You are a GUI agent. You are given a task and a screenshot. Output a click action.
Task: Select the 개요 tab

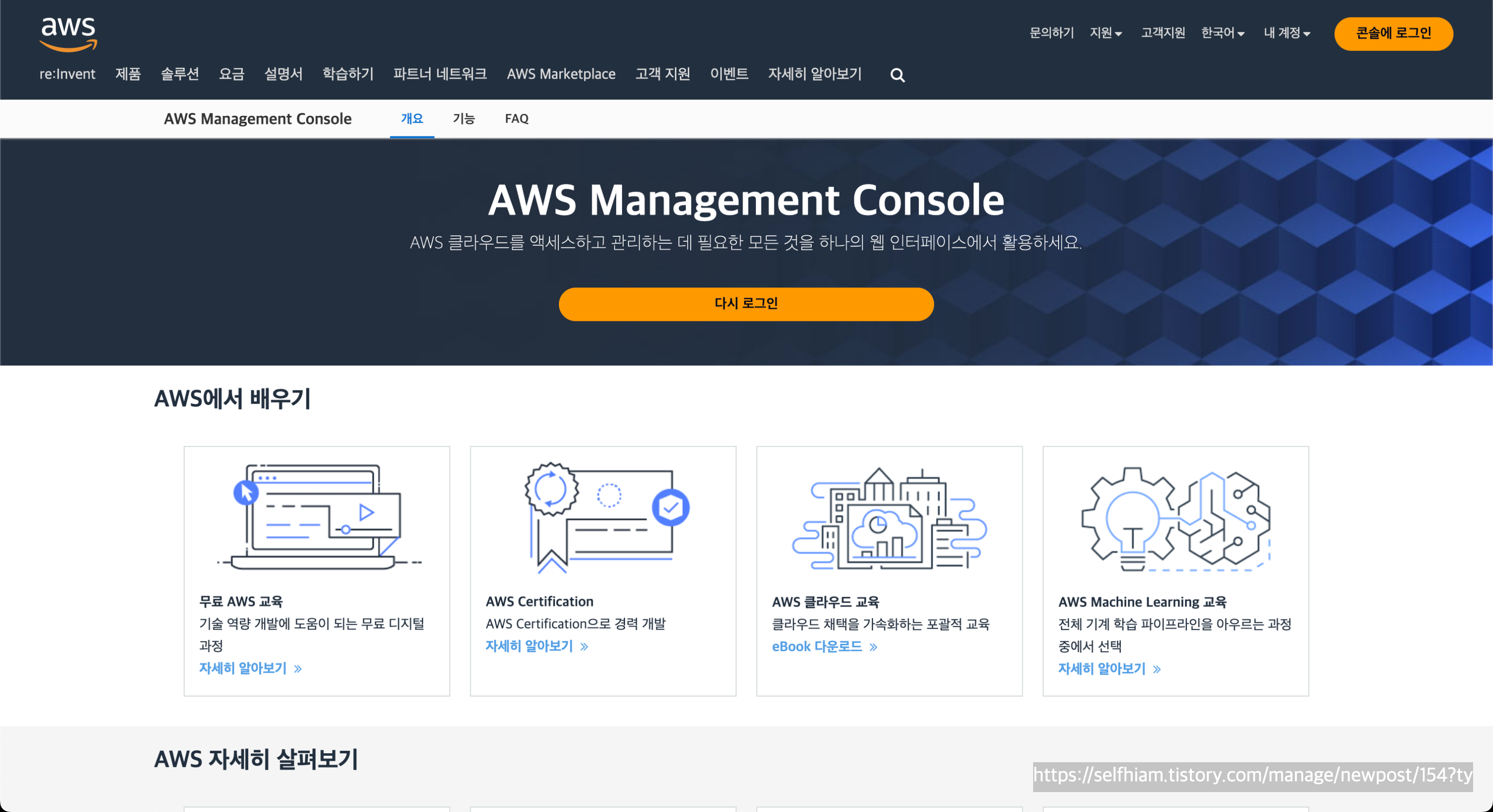412,119
